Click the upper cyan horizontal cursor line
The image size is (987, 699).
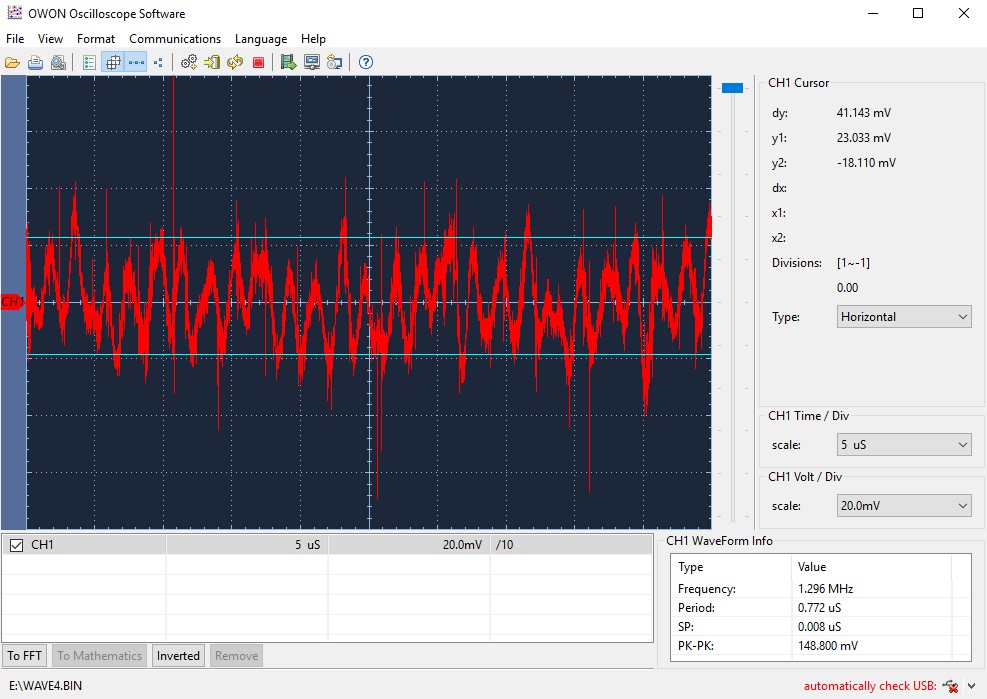coord(369,237)
